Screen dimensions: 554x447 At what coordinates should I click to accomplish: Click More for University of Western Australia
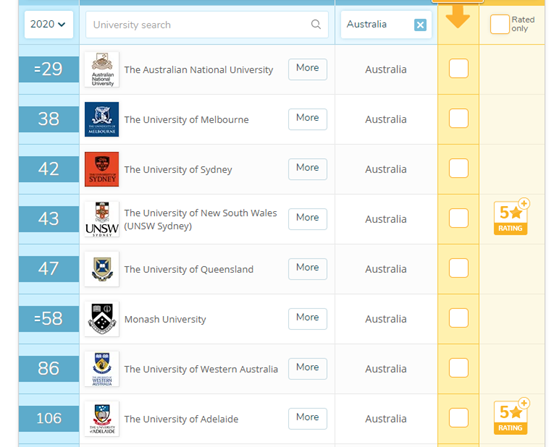pyautogui.click(x=307, y=369)
